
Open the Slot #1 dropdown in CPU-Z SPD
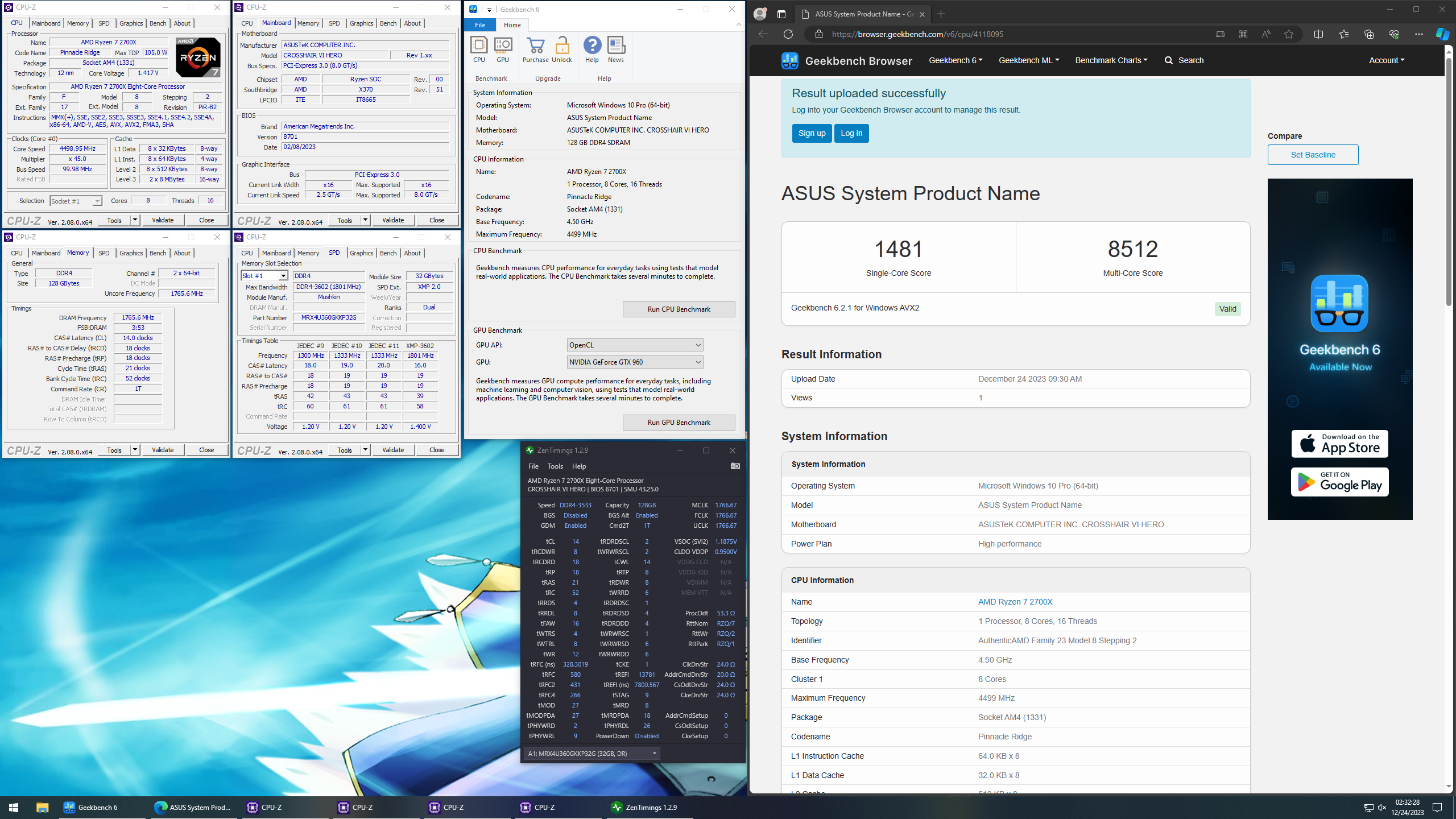(264, 276)
